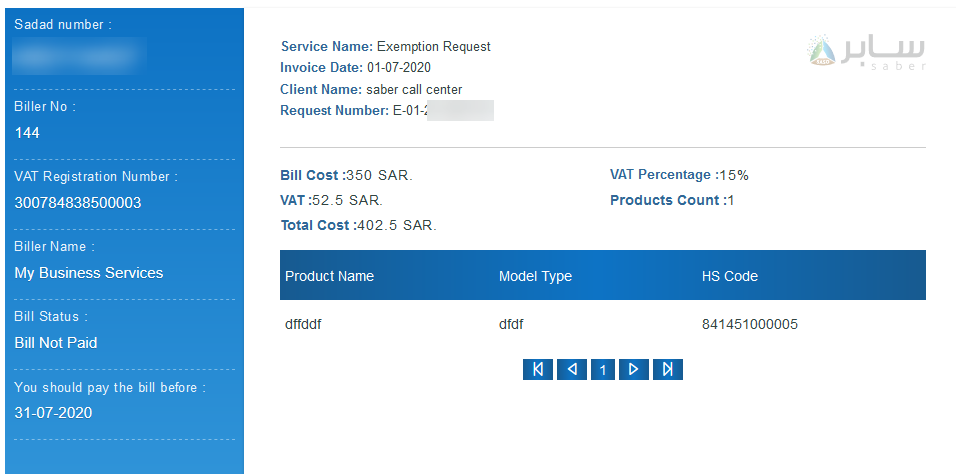Click payment due date 31-07-2020
This screenshot has width=956, height=474.
[x=53, y=413]
